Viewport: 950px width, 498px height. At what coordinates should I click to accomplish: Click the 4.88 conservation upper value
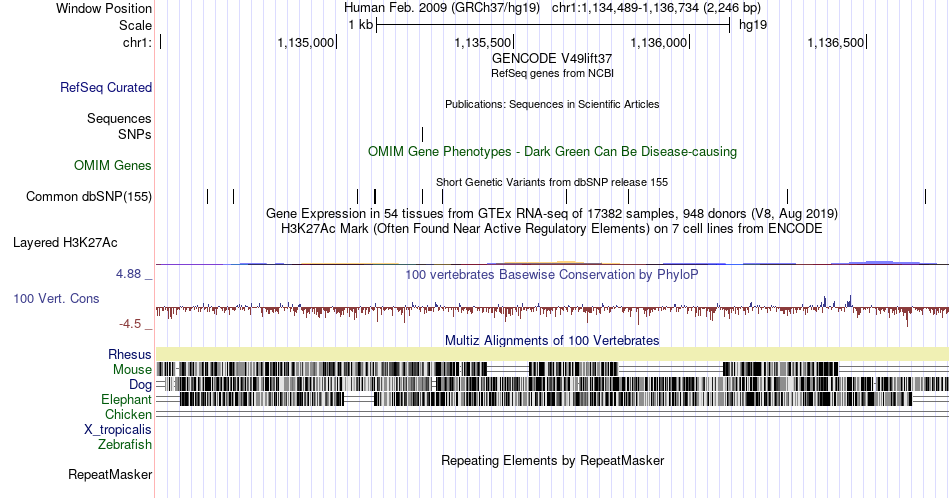[x=128, y=274]
